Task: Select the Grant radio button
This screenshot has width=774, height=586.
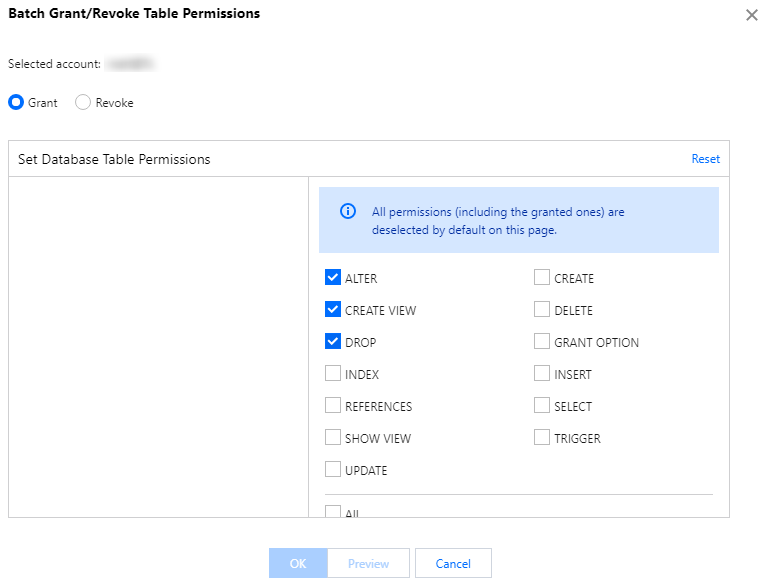Action: coord(16,102)
